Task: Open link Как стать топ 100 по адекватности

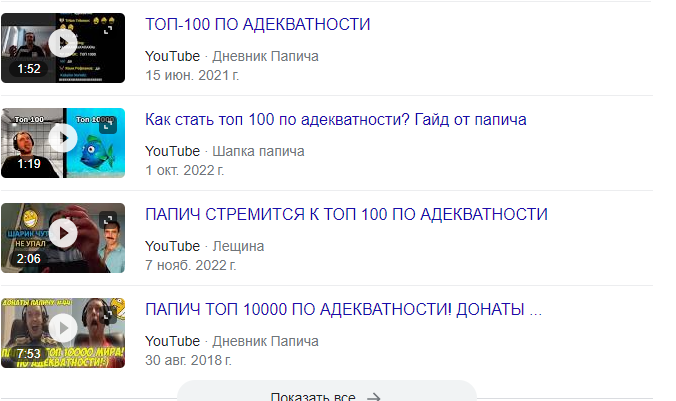Action: (x=335, y=119)
